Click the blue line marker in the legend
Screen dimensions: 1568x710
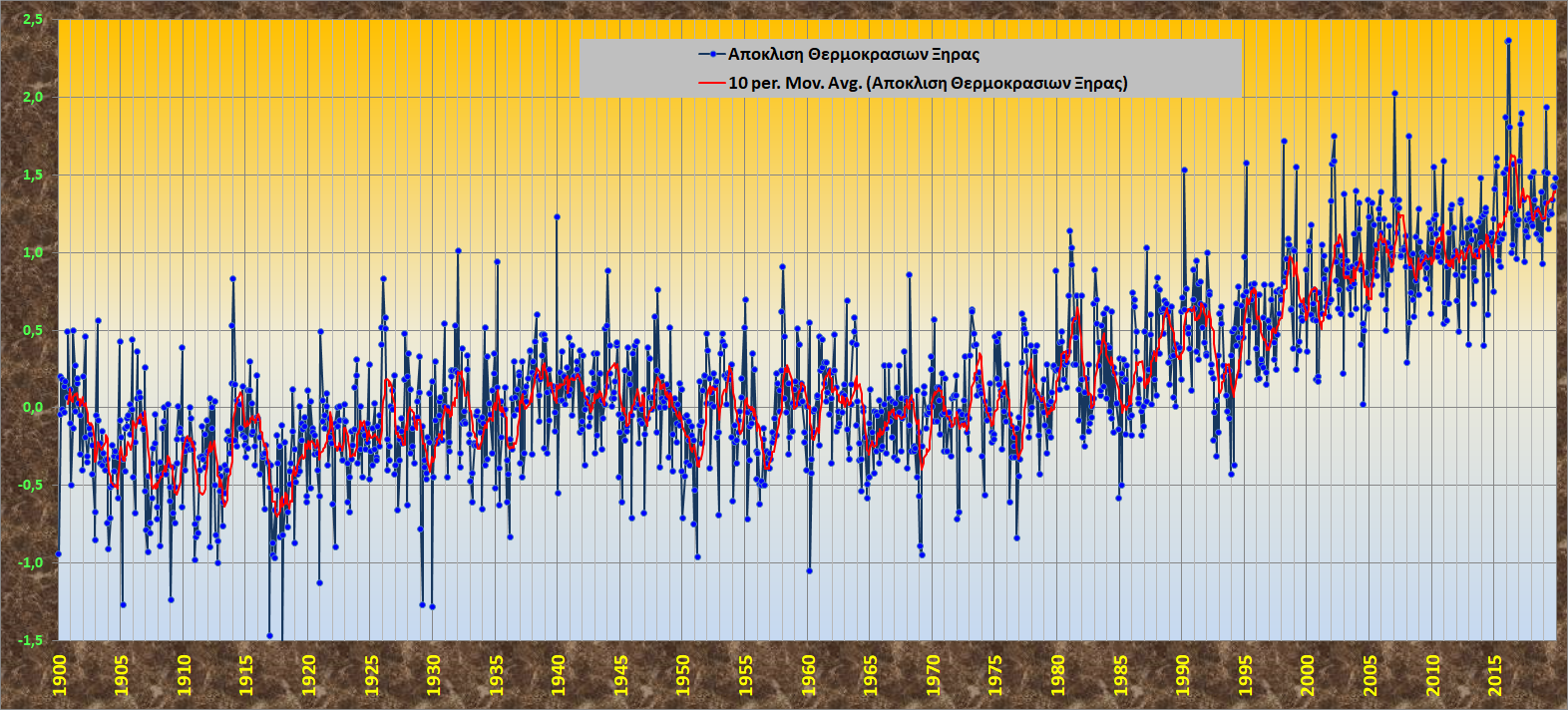click(x=712, y=54)
